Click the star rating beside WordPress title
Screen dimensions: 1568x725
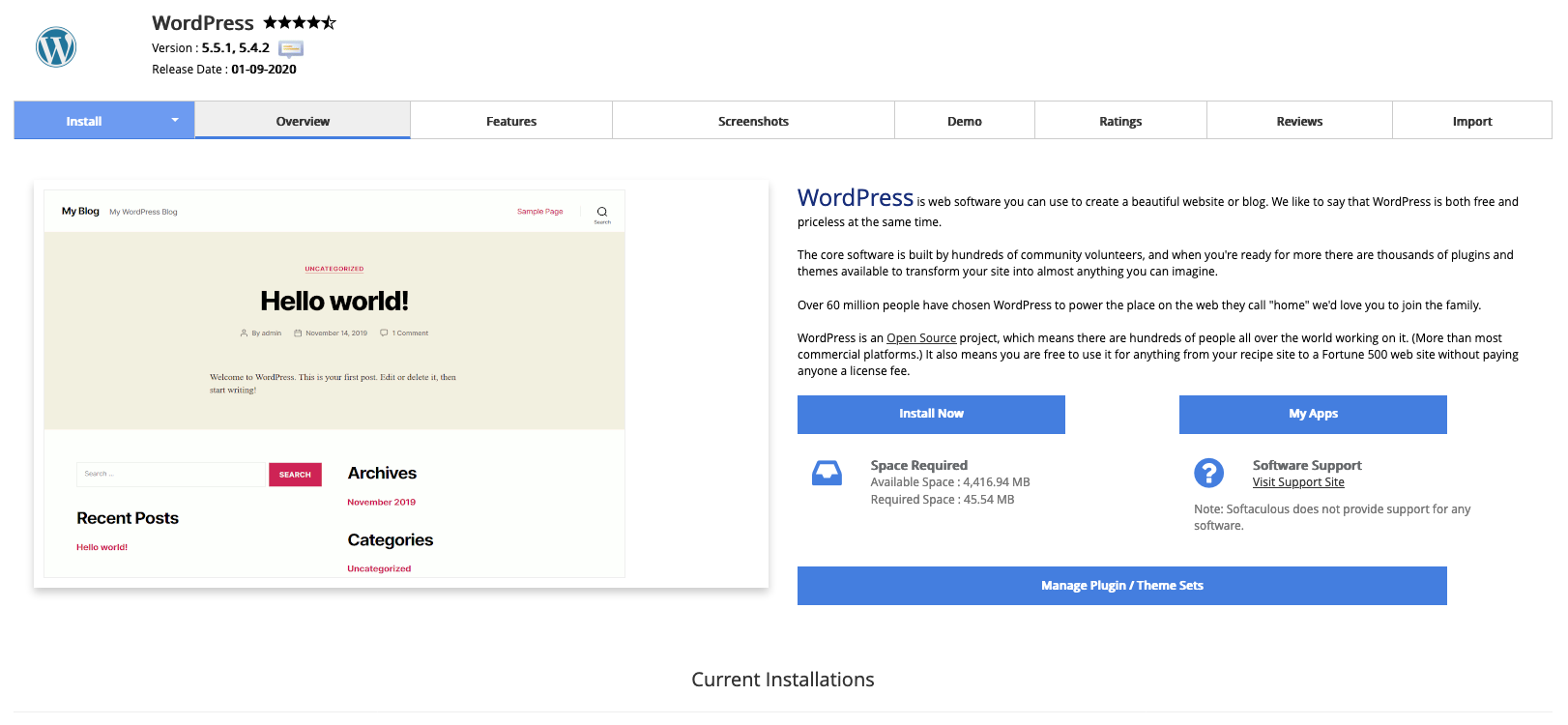300,22
